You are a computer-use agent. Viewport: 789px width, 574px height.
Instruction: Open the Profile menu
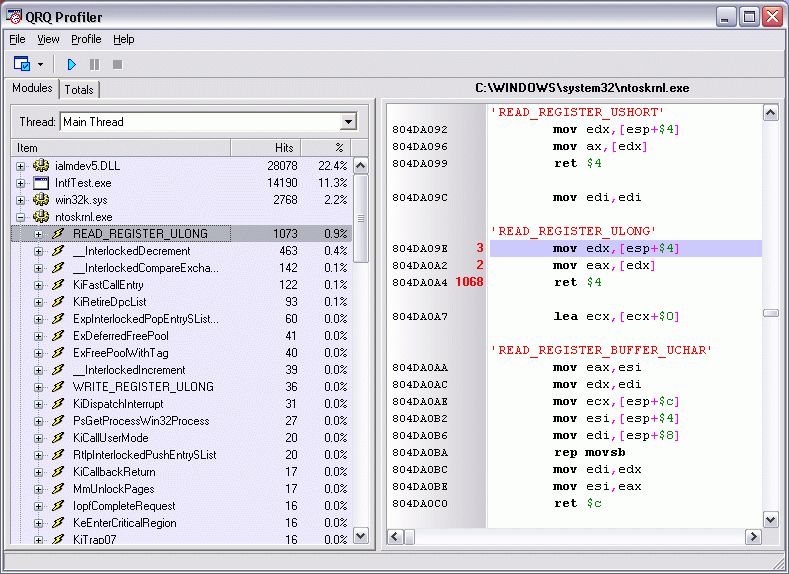click(86, 39)
